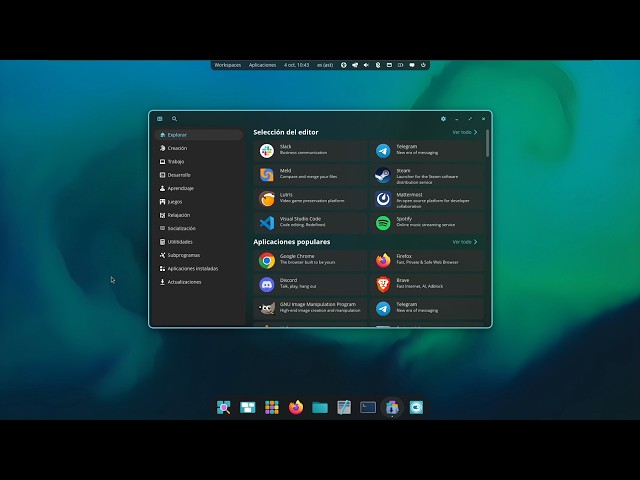The height and width of the screenshot is (480, 640).
Task: Open the es (ast) keyboard layout menu
Action: (x=325, y=65)
